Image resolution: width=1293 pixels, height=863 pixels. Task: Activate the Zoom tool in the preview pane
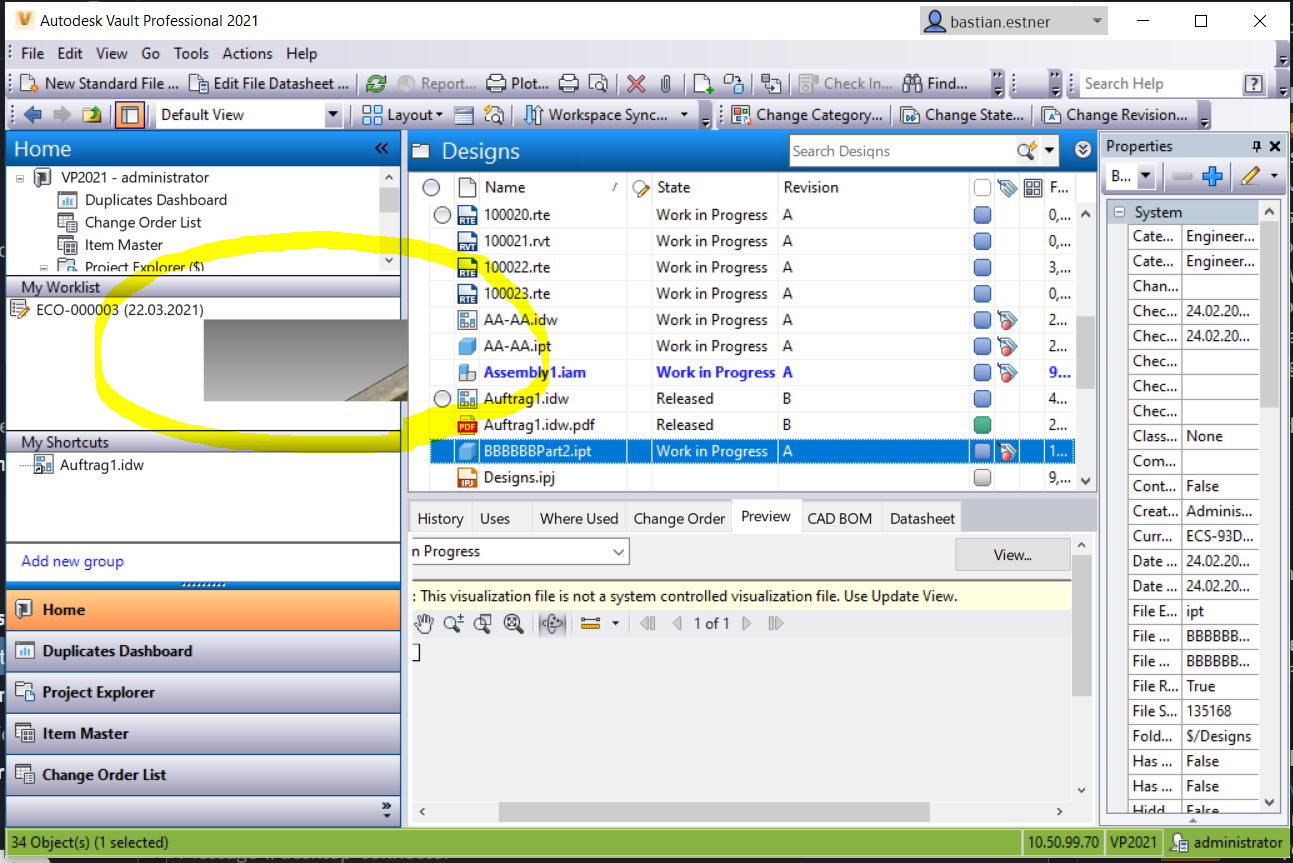coord(452,623)
